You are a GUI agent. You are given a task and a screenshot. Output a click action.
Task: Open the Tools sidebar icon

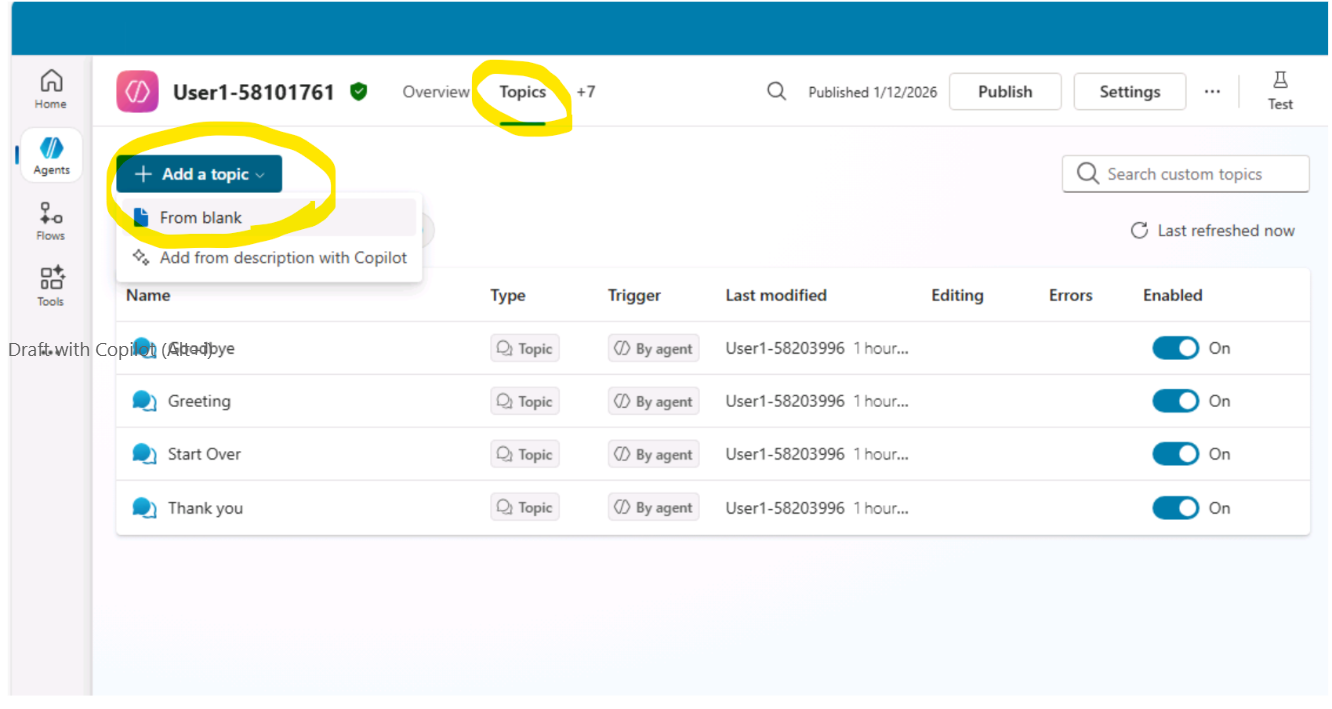50,286
